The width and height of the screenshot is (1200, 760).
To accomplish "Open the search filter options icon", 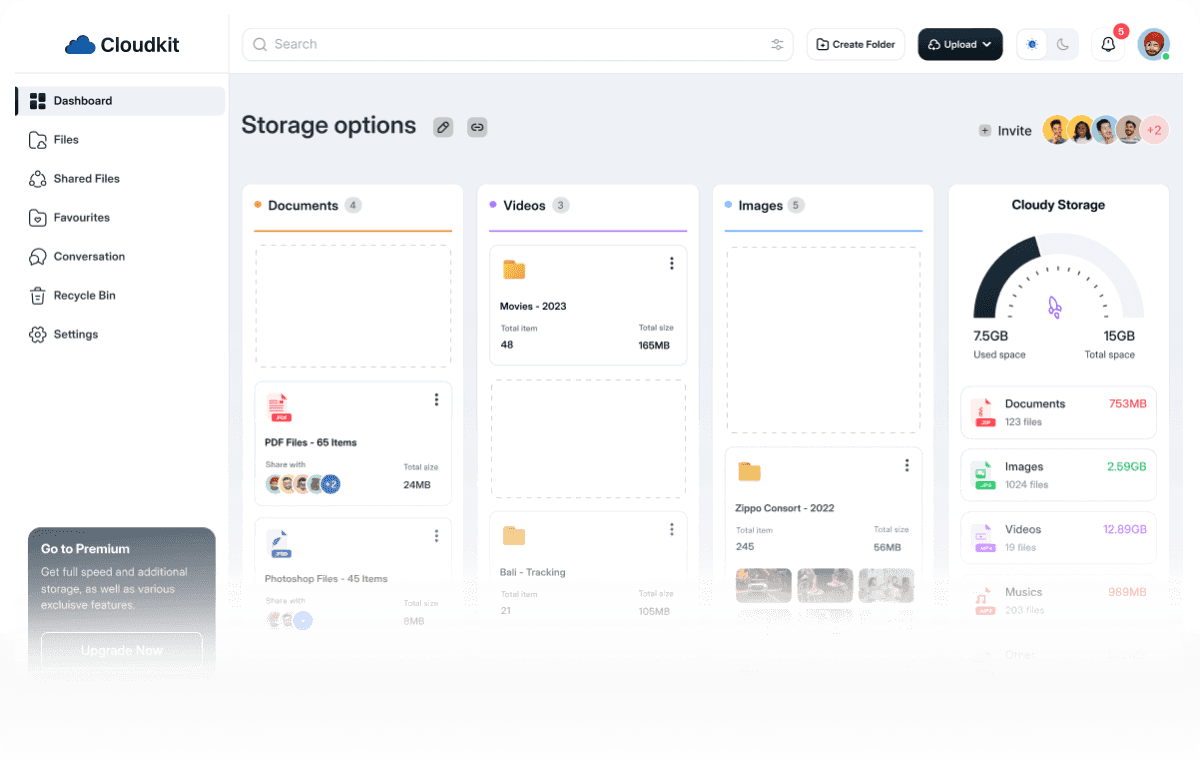I will point(777,44).
